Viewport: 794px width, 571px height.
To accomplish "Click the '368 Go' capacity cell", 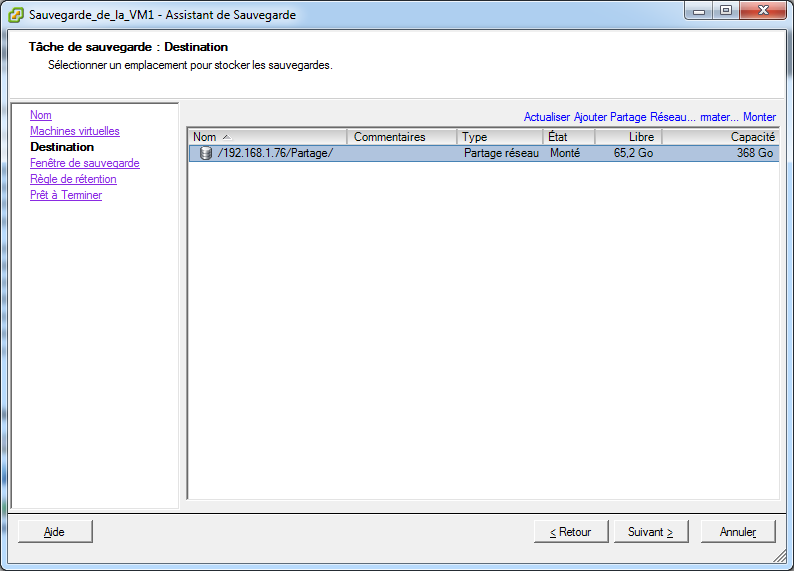I will tap(755, 153).
